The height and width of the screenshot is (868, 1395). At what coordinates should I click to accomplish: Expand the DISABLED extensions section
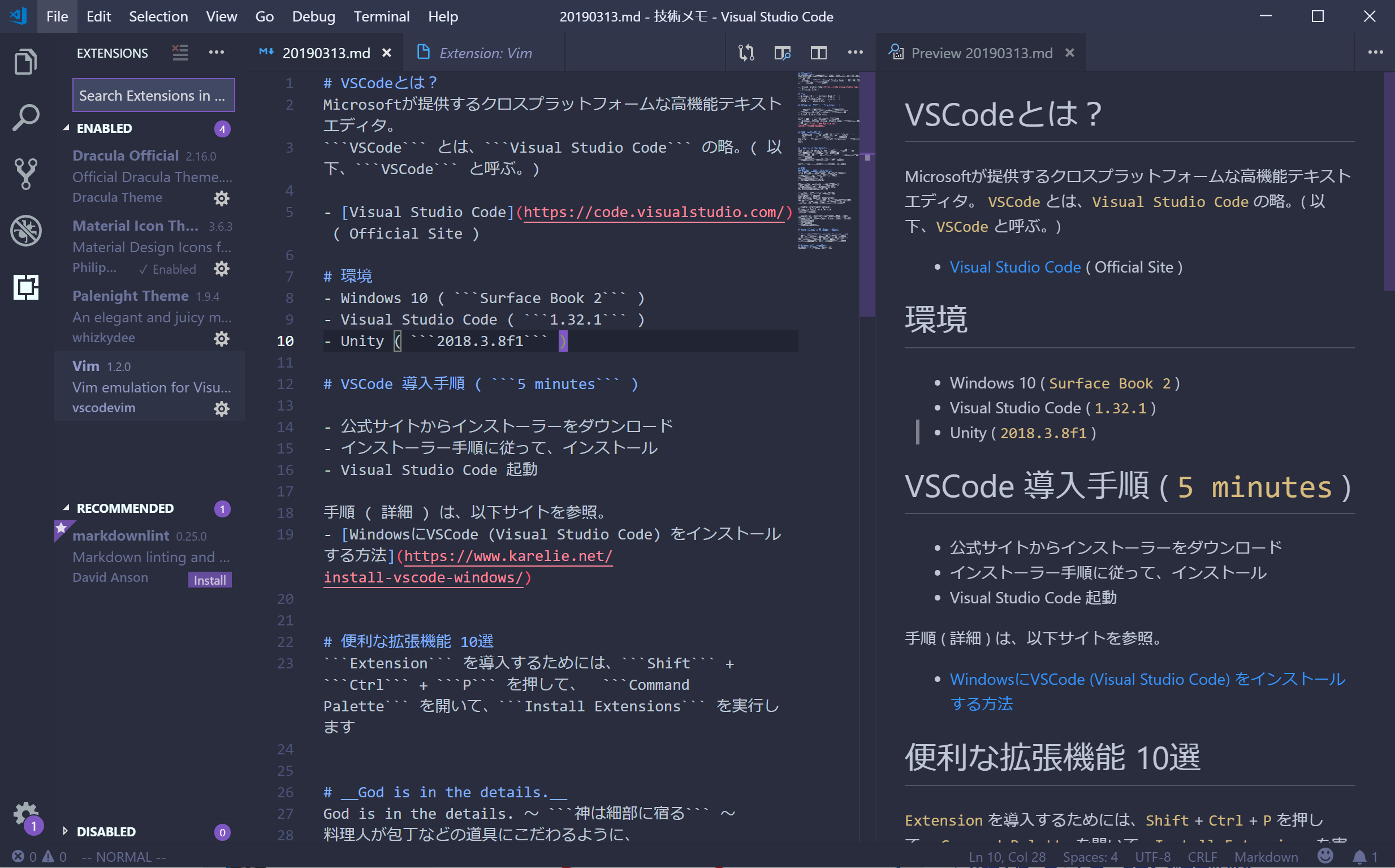(x=65, y=831)
